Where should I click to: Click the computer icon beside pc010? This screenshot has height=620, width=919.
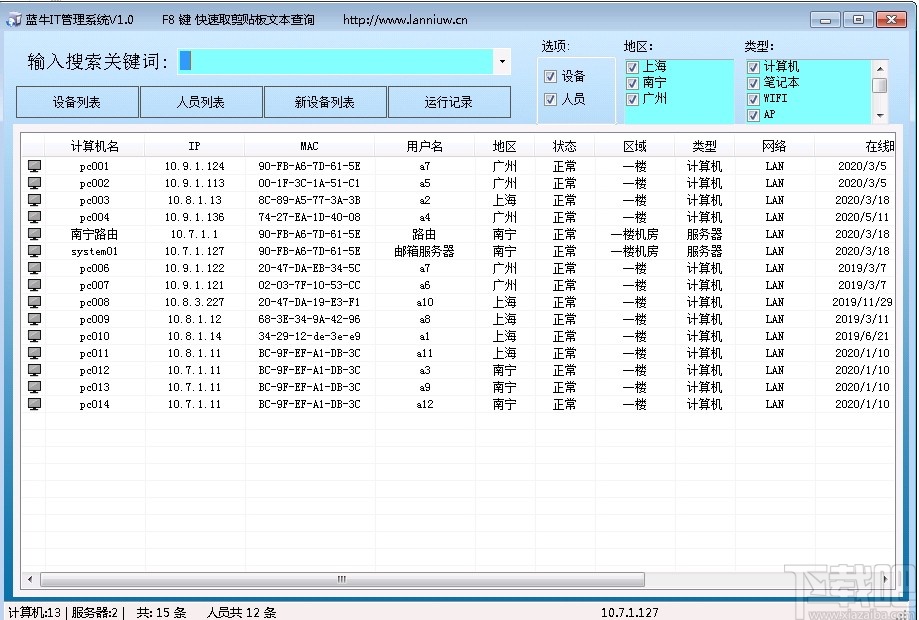[34, 336]
